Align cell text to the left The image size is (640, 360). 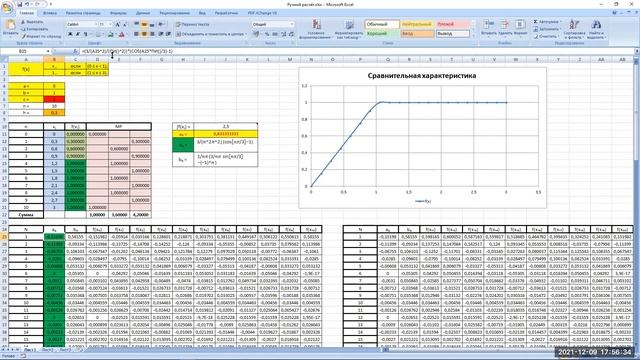pyautogui.click(x=136, y=34)
